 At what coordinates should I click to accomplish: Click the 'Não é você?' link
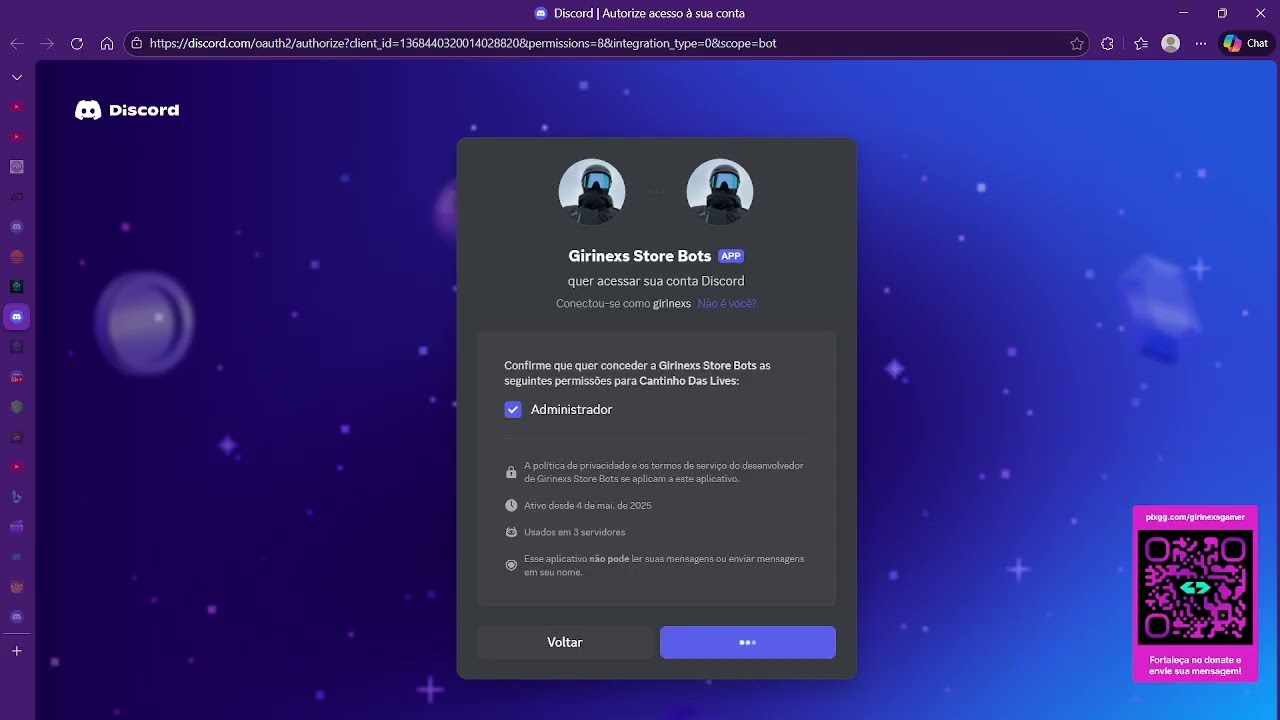point(727,303)
